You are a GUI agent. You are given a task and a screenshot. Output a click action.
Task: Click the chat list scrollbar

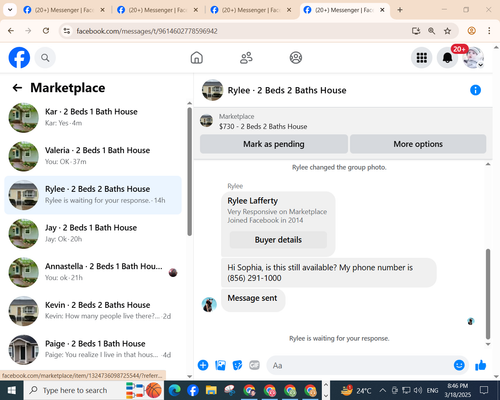(189, 172)
